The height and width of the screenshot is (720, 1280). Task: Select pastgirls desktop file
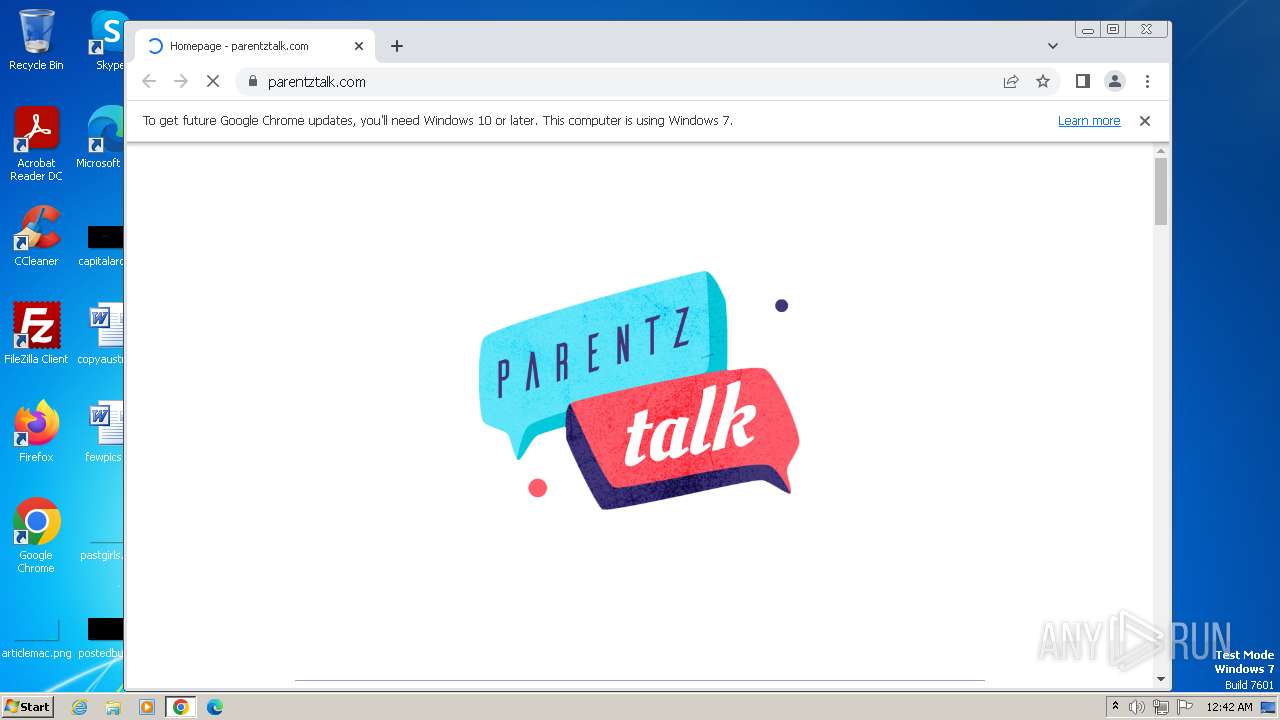(x=102, y=547)
